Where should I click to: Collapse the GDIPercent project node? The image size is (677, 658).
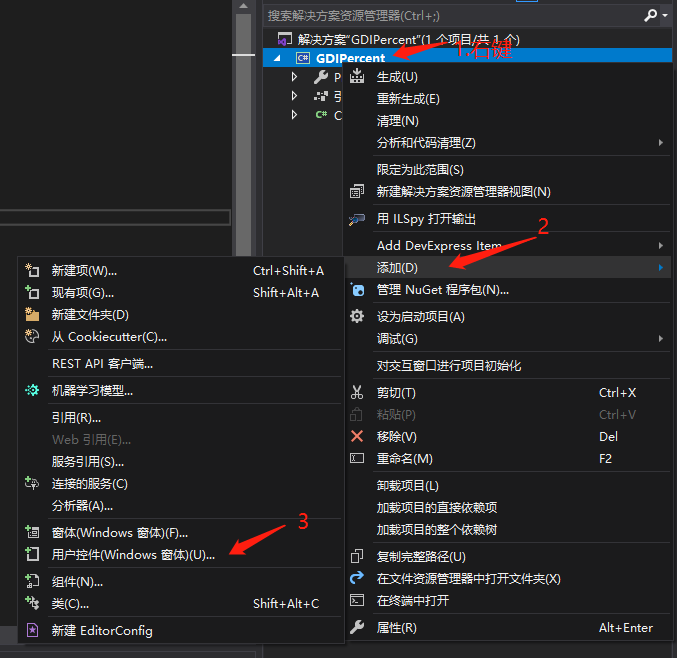pyautogui.click(x=277, y=58)
